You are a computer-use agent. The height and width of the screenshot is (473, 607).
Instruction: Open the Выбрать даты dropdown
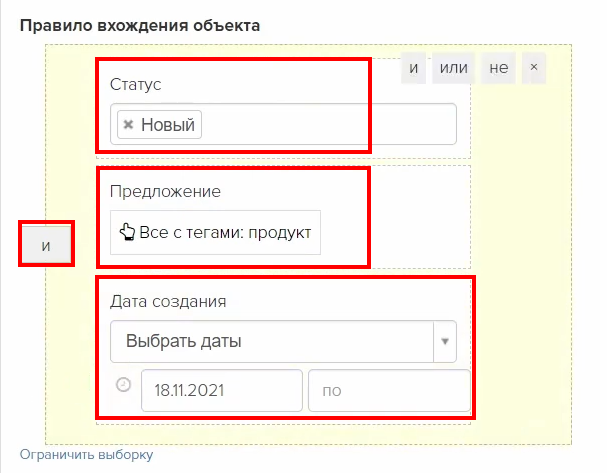tap(270, 341)
